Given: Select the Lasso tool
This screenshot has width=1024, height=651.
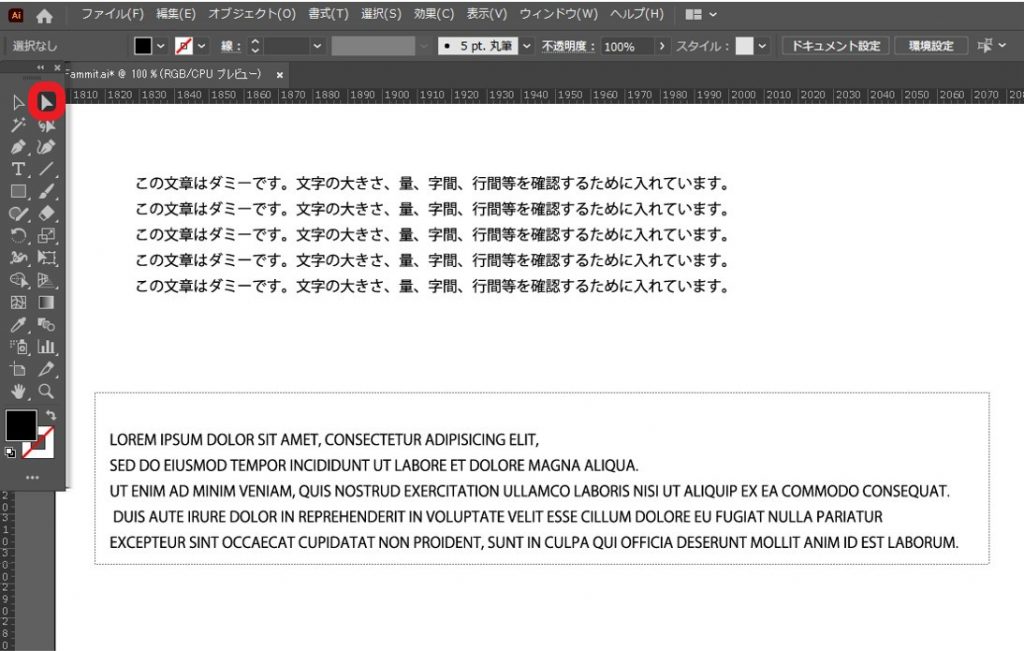Looking at the screenshot, I should point(46,125).
